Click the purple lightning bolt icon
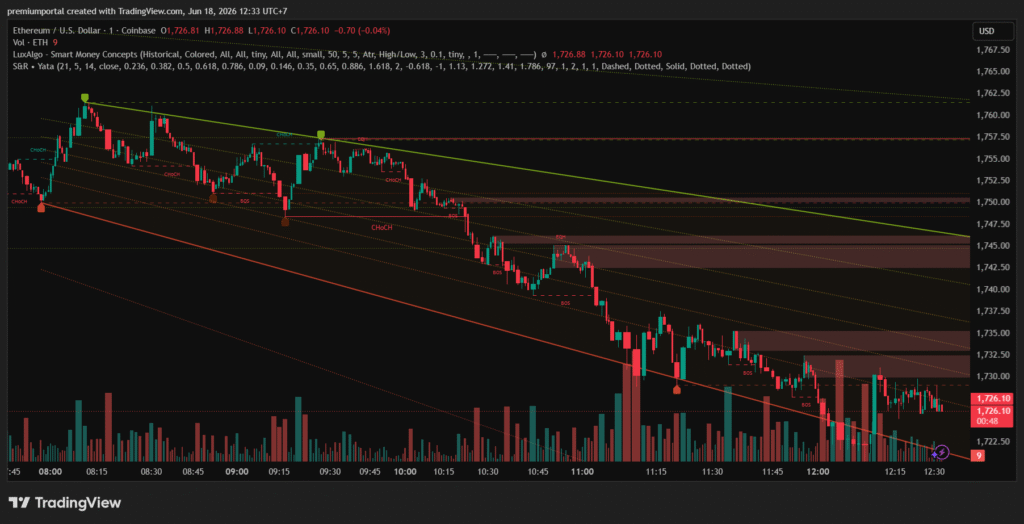Viewport: 1024px width, 524px height. click(942, 451)
